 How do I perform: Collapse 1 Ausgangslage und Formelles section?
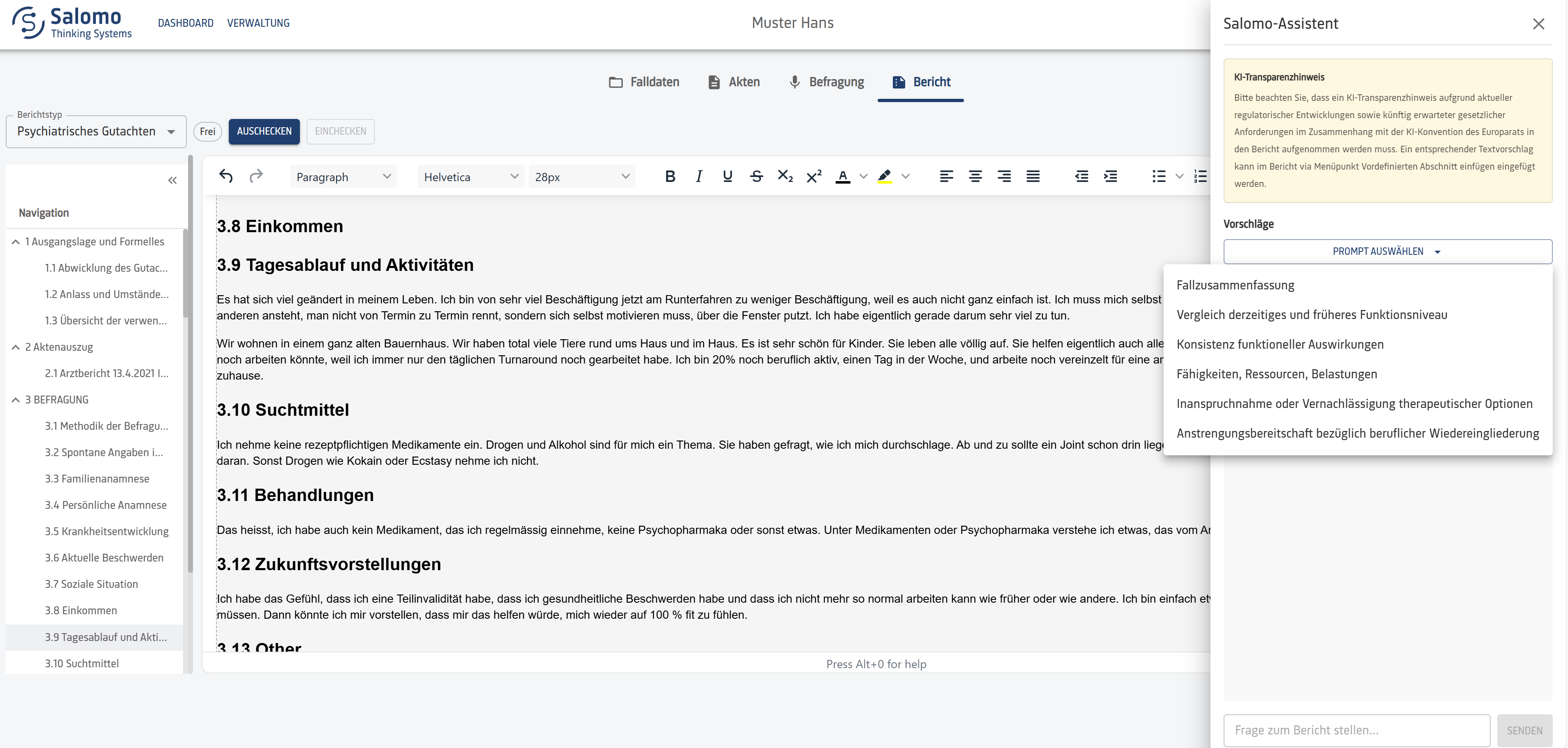coord(15,242)
